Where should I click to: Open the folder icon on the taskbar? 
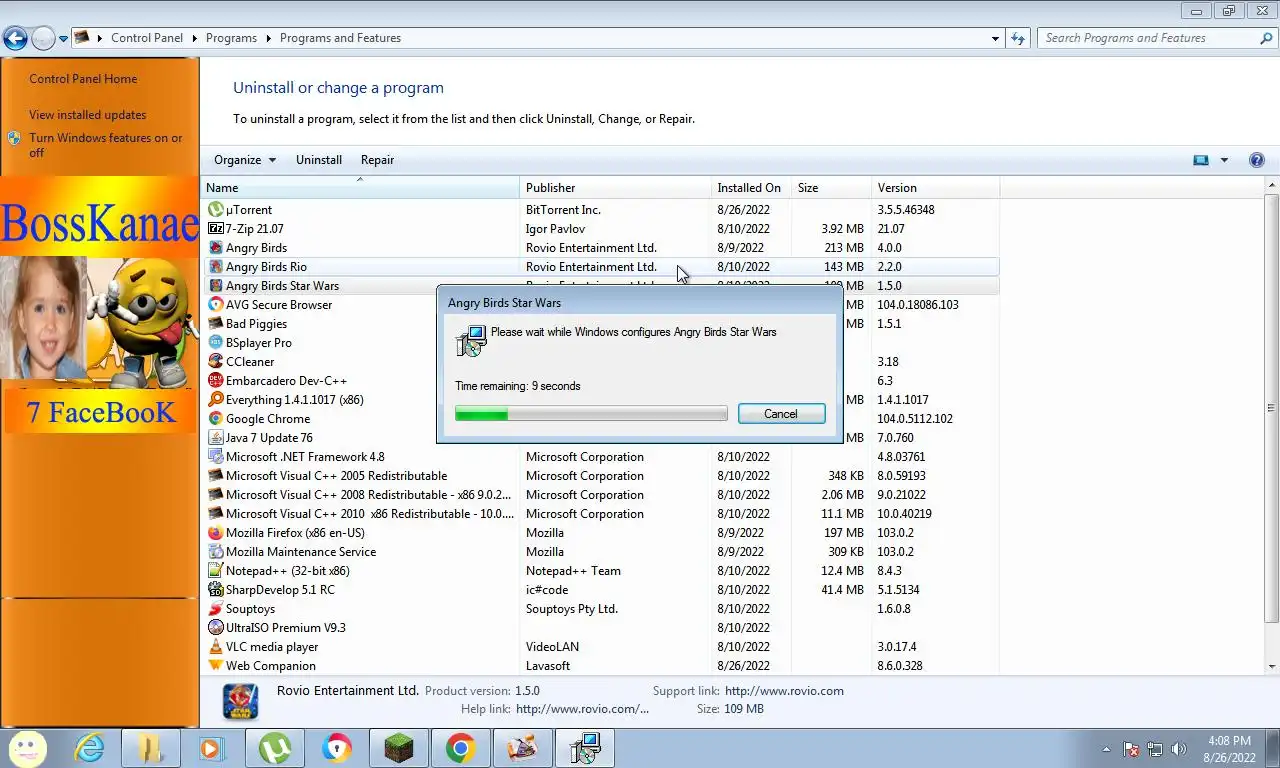150,748
